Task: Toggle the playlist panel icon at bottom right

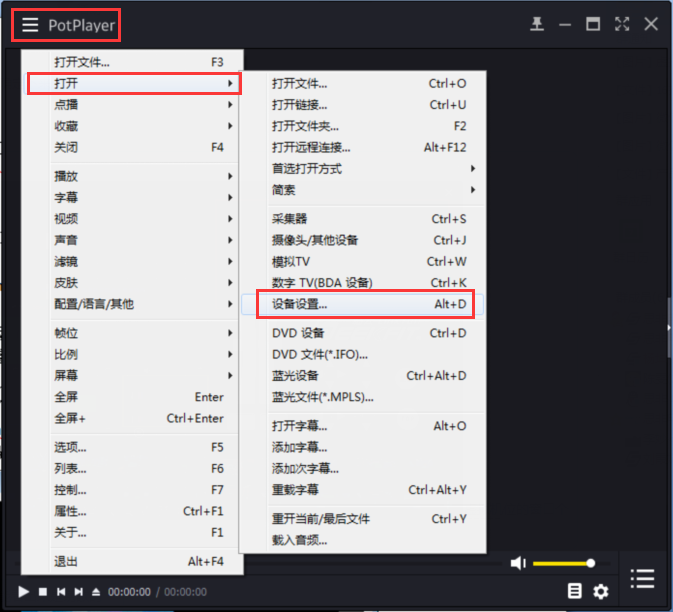Action: pyautogui.click(x=642, y=579)
